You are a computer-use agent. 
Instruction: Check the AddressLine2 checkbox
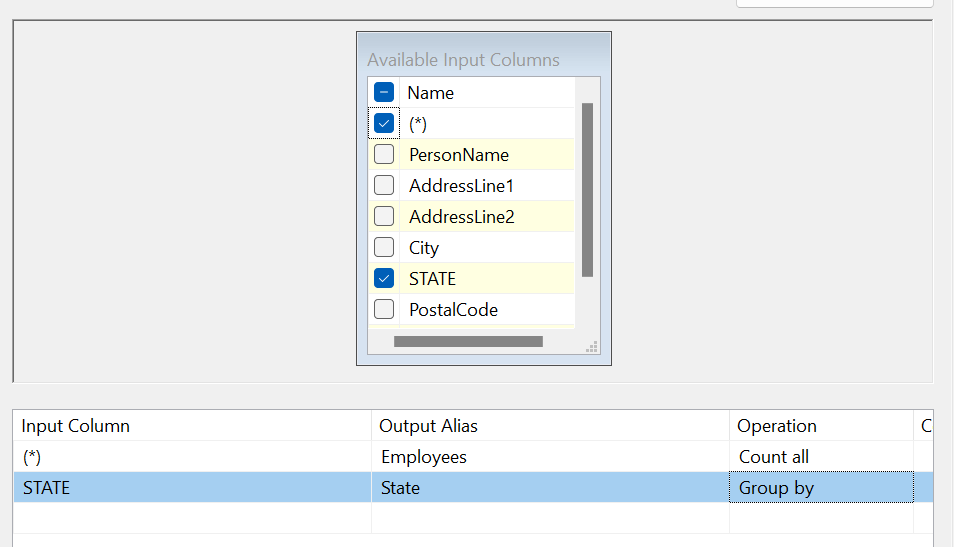(384, 216)
